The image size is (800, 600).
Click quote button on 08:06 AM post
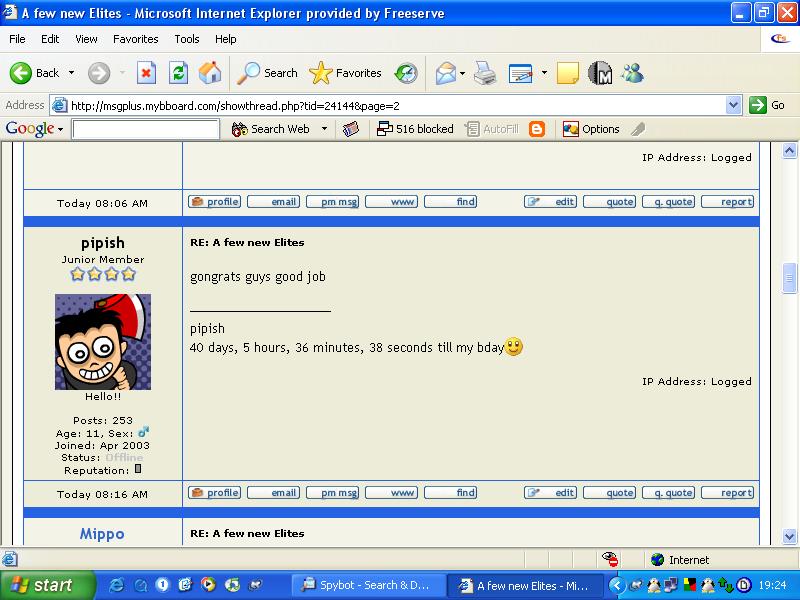click(610, 202)
